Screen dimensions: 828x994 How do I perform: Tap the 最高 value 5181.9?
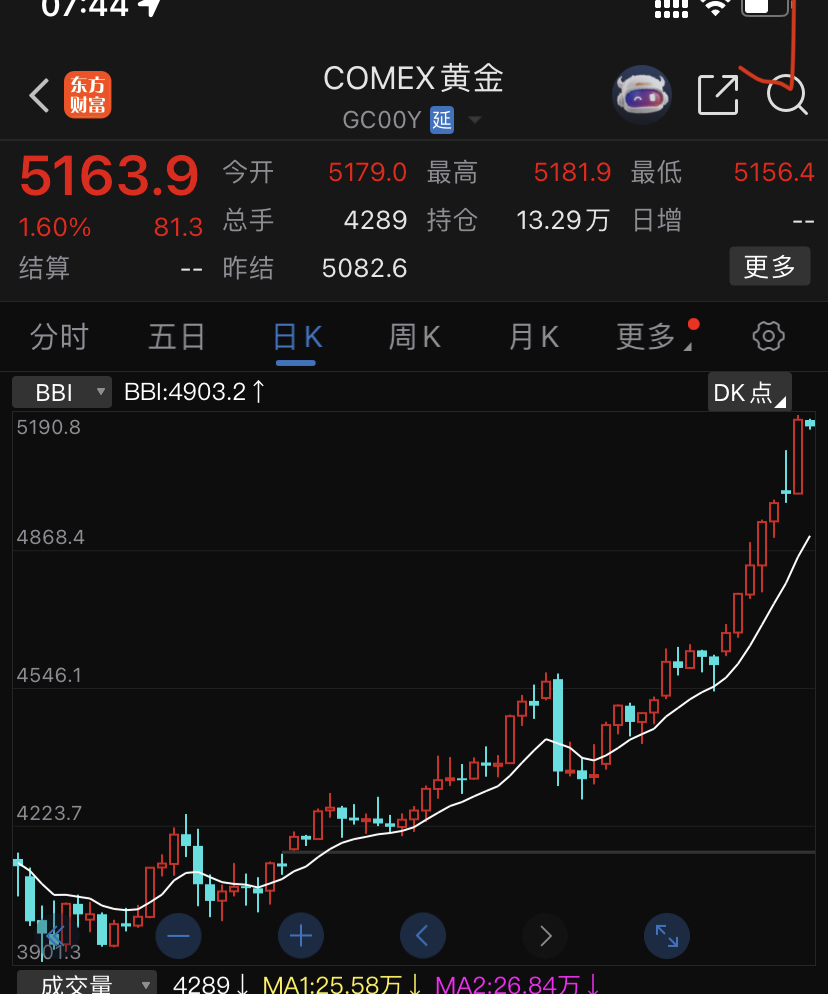pyautogui.click(x=572, y=172)
